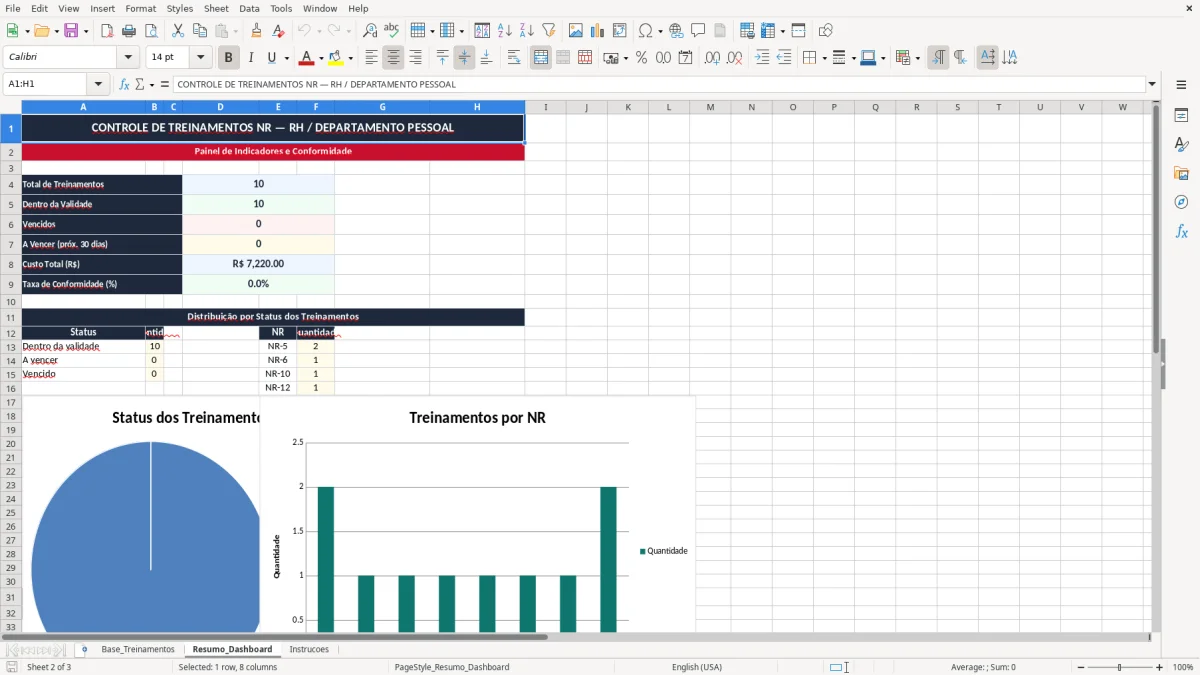Viewport: 1200px width, 675px height.
Task: Add a decimal place
Action: click(x=713, y=58)
